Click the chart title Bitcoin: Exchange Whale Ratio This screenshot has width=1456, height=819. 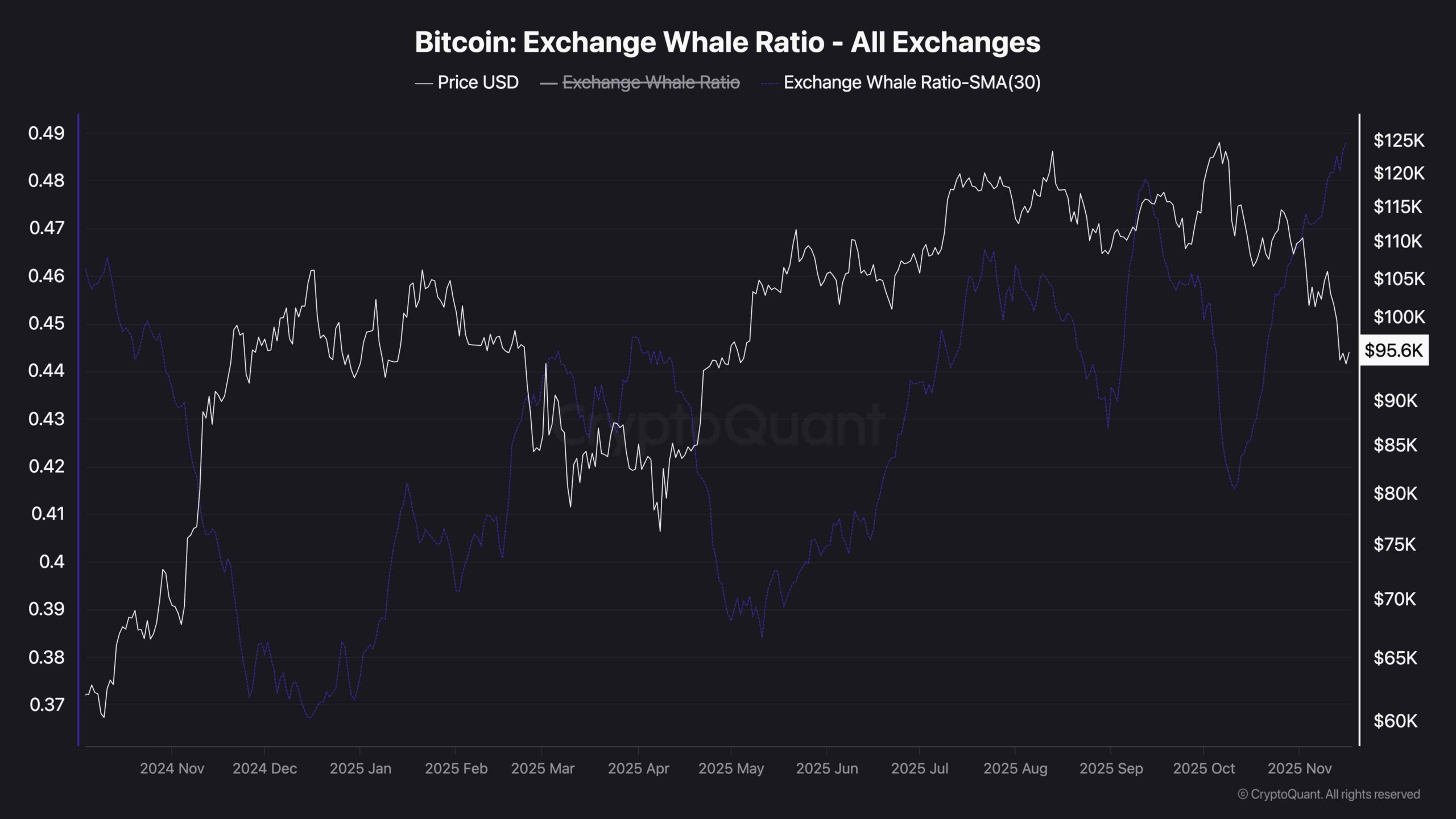pyautogui.click(x=727, y=42)
